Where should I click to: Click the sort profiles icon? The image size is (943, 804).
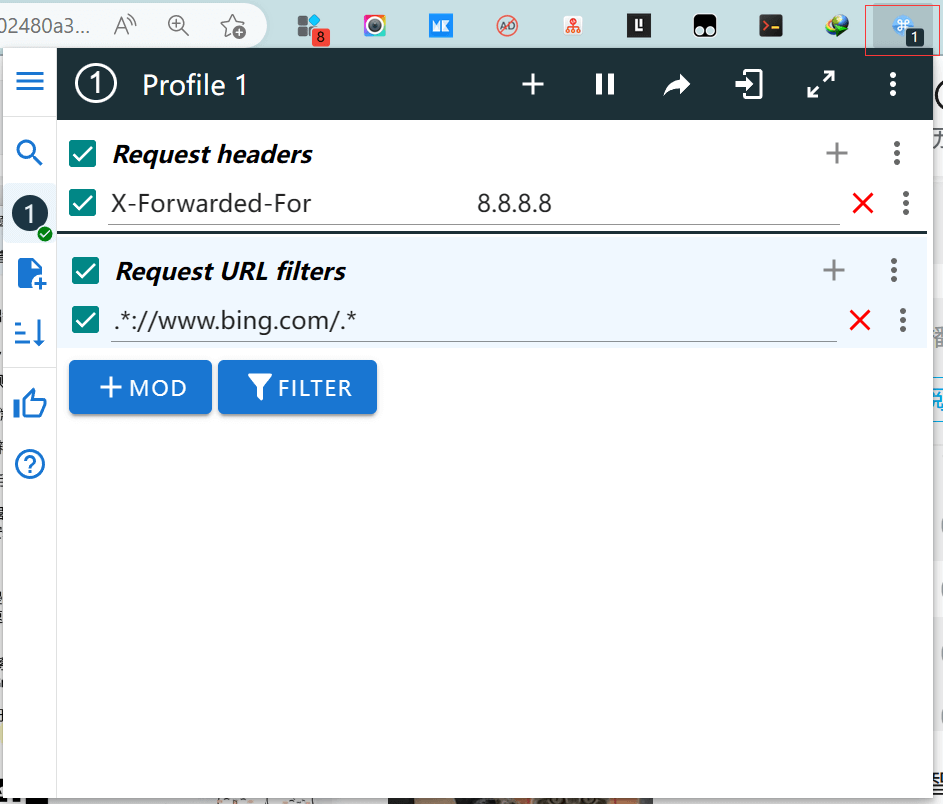pyautogui.click(x=30, y=332)
